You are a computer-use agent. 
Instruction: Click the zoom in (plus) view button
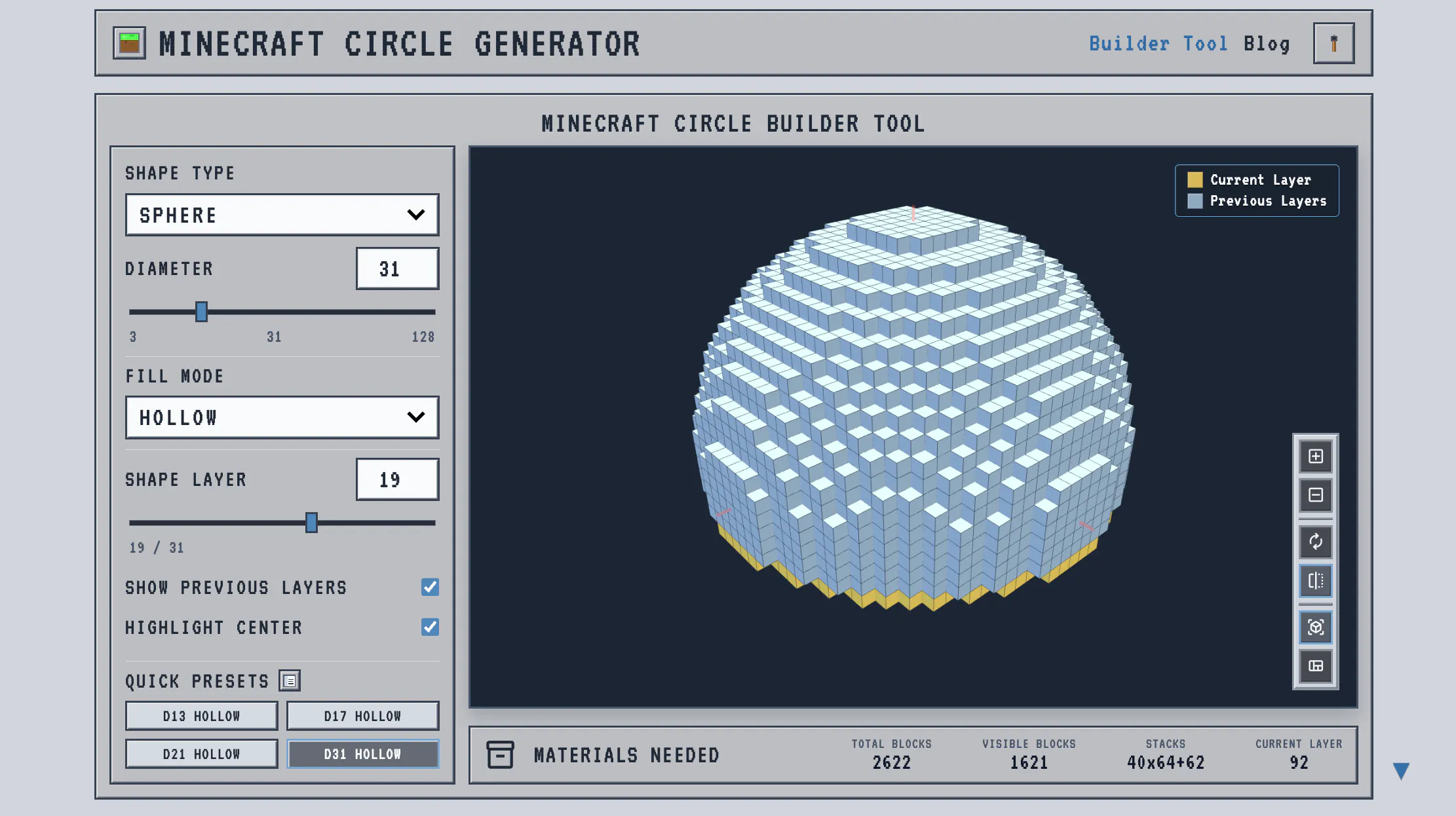pos(1315,456)
